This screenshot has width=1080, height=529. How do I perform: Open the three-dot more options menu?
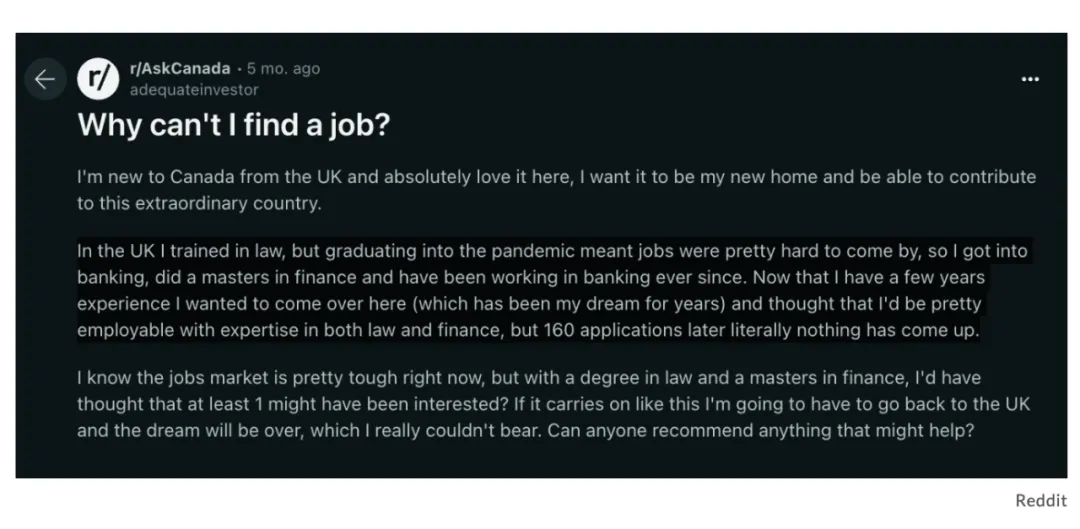pos(1030,79)
